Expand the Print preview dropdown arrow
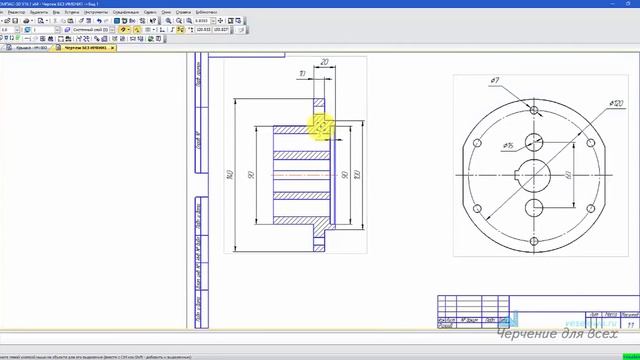Screen dimensions: 640x360 tap(47, 20)
